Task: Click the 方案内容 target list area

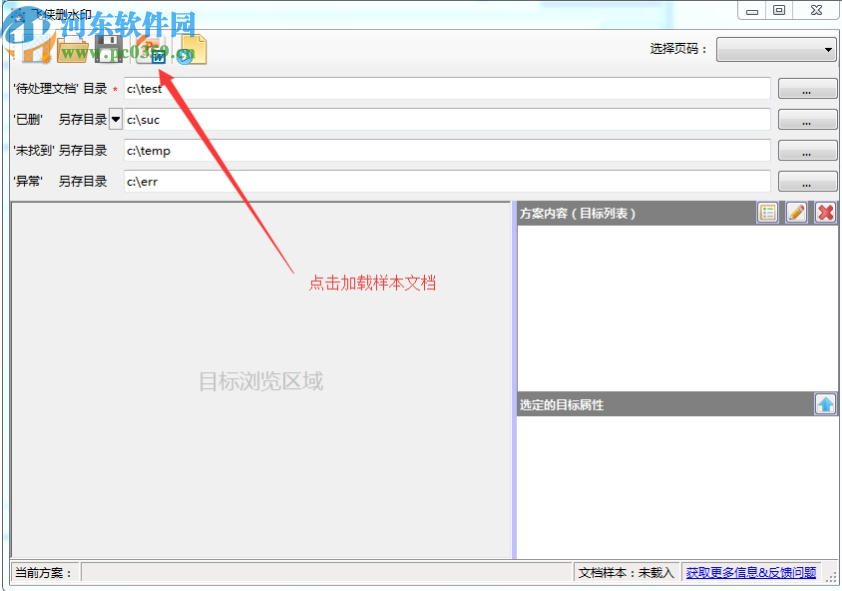Action: coord(677,308)
